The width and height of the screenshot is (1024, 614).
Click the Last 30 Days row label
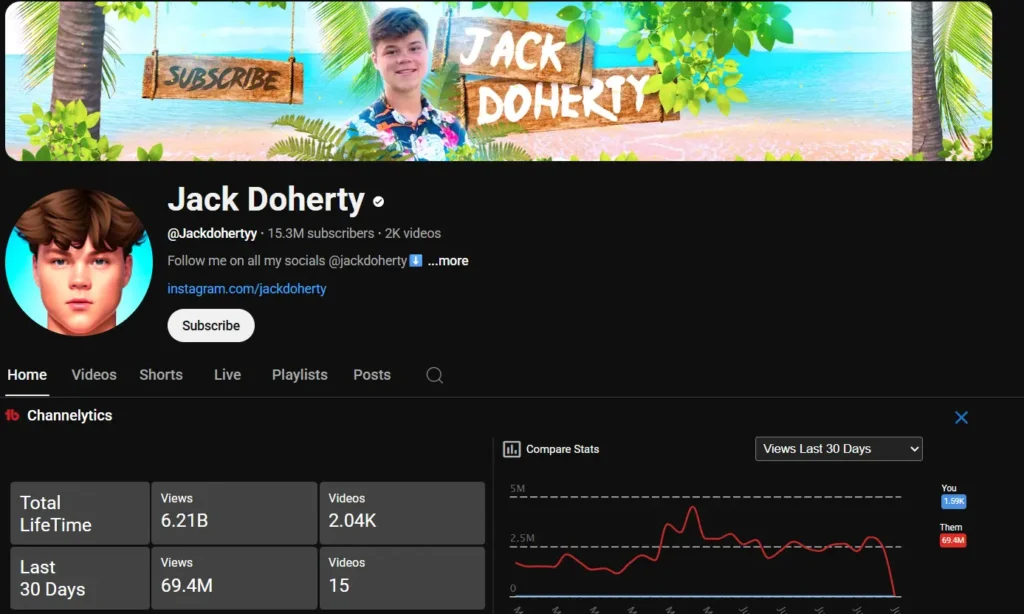(x=80, y=578)
